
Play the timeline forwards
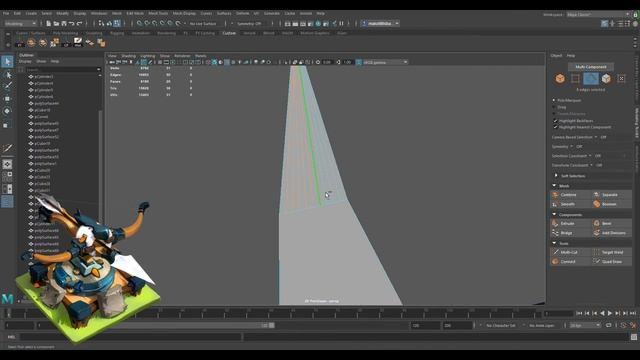[610, 313]
